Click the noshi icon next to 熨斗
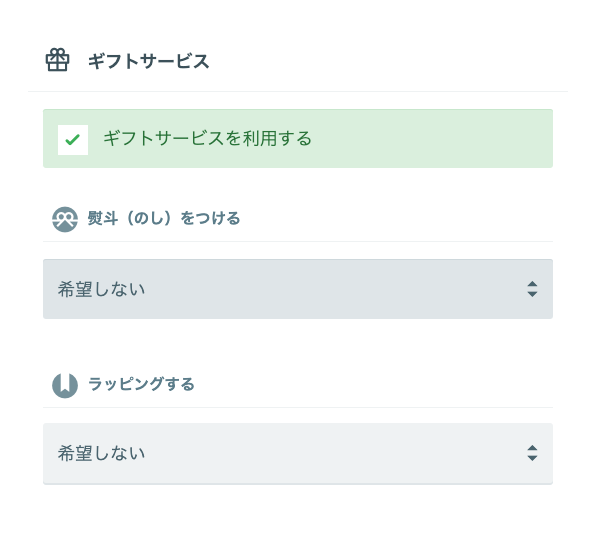This screenshot has height=541, width=608. point(65,219)
